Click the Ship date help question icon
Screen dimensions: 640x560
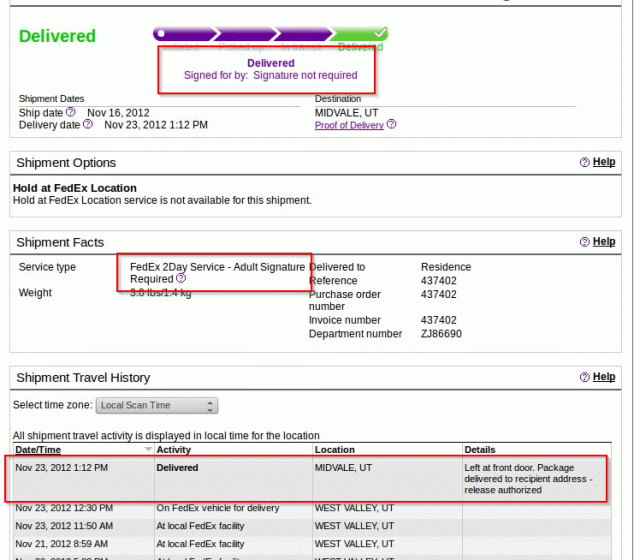click(71, 112)
